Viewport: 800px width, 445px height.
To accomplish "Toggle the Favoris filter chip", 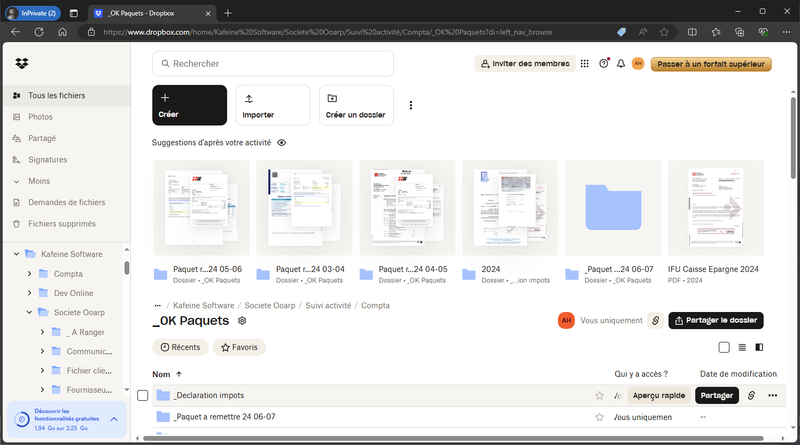I will 239,347.
